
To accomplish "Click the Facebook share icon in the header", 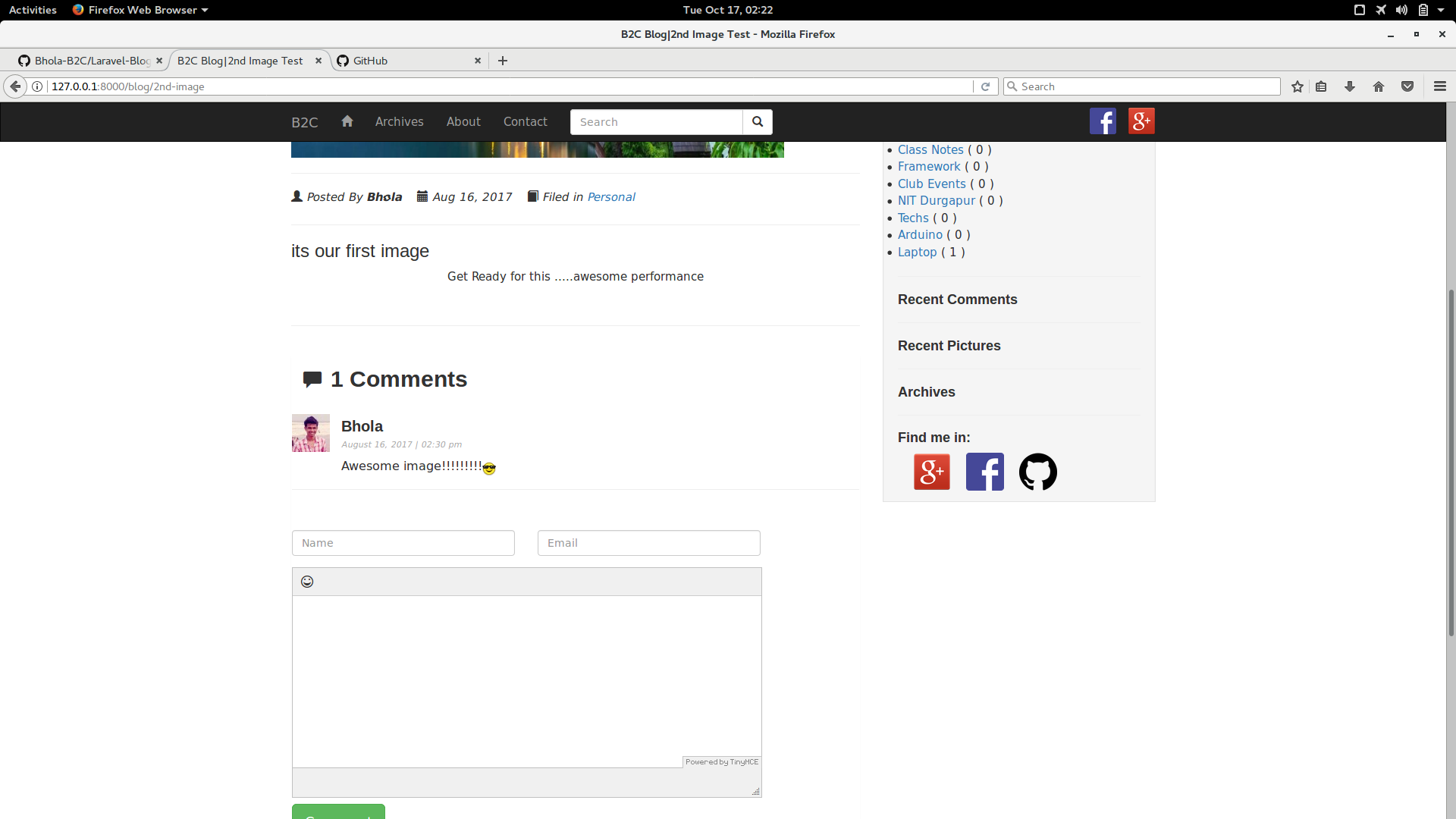I will (x=1103, y=121).
